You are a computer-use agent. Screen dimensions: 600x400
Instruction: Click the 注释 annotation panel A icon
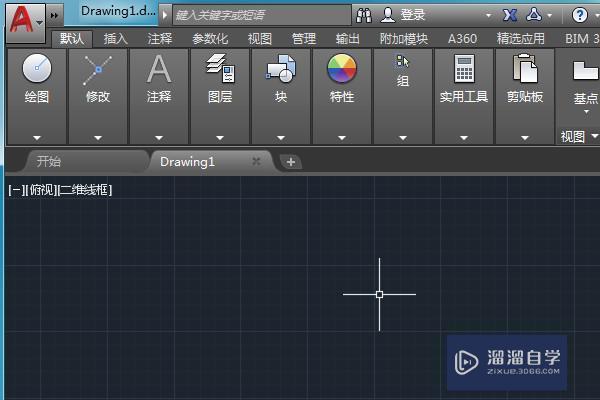click(x=159, y=69)
